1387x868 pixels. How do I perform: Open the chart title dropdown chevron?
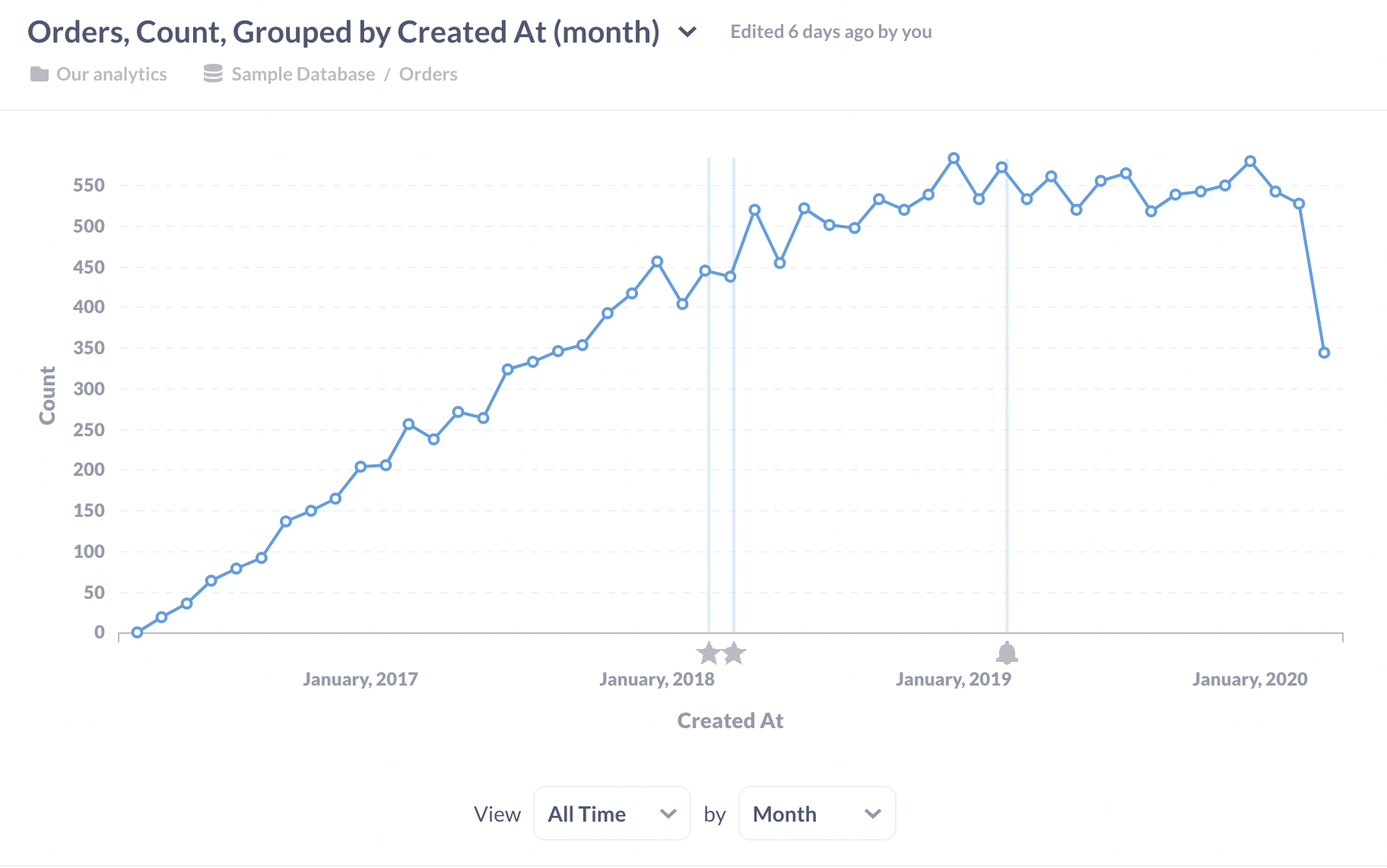point(687,33)
